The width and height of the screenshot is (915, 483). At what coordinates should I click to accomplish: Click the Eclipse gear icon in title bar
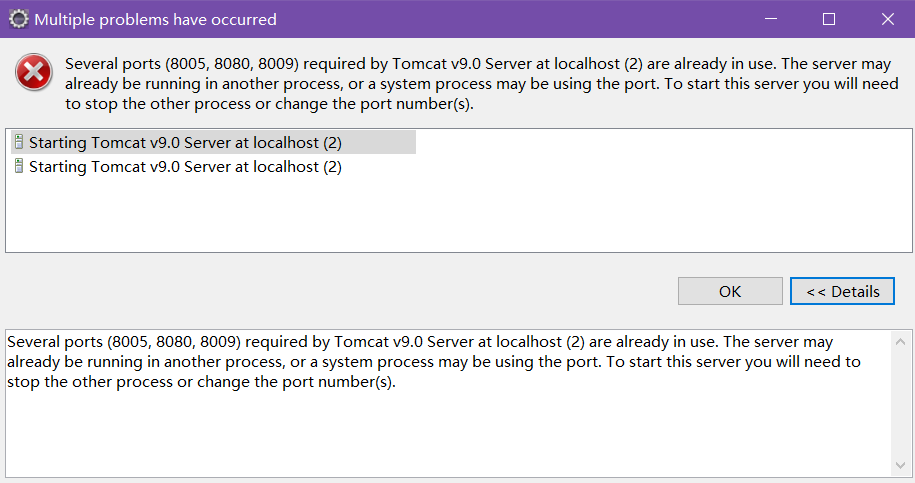tap(19, 19)
